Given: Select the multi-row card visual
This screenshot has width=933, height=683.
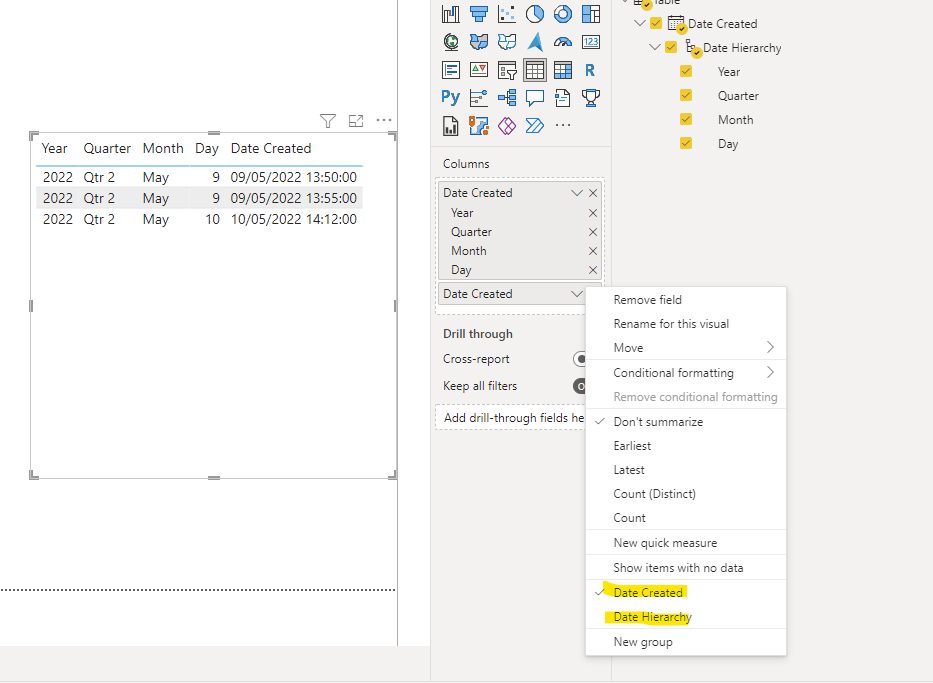Looking at the screenshot, I should (450, 70).
